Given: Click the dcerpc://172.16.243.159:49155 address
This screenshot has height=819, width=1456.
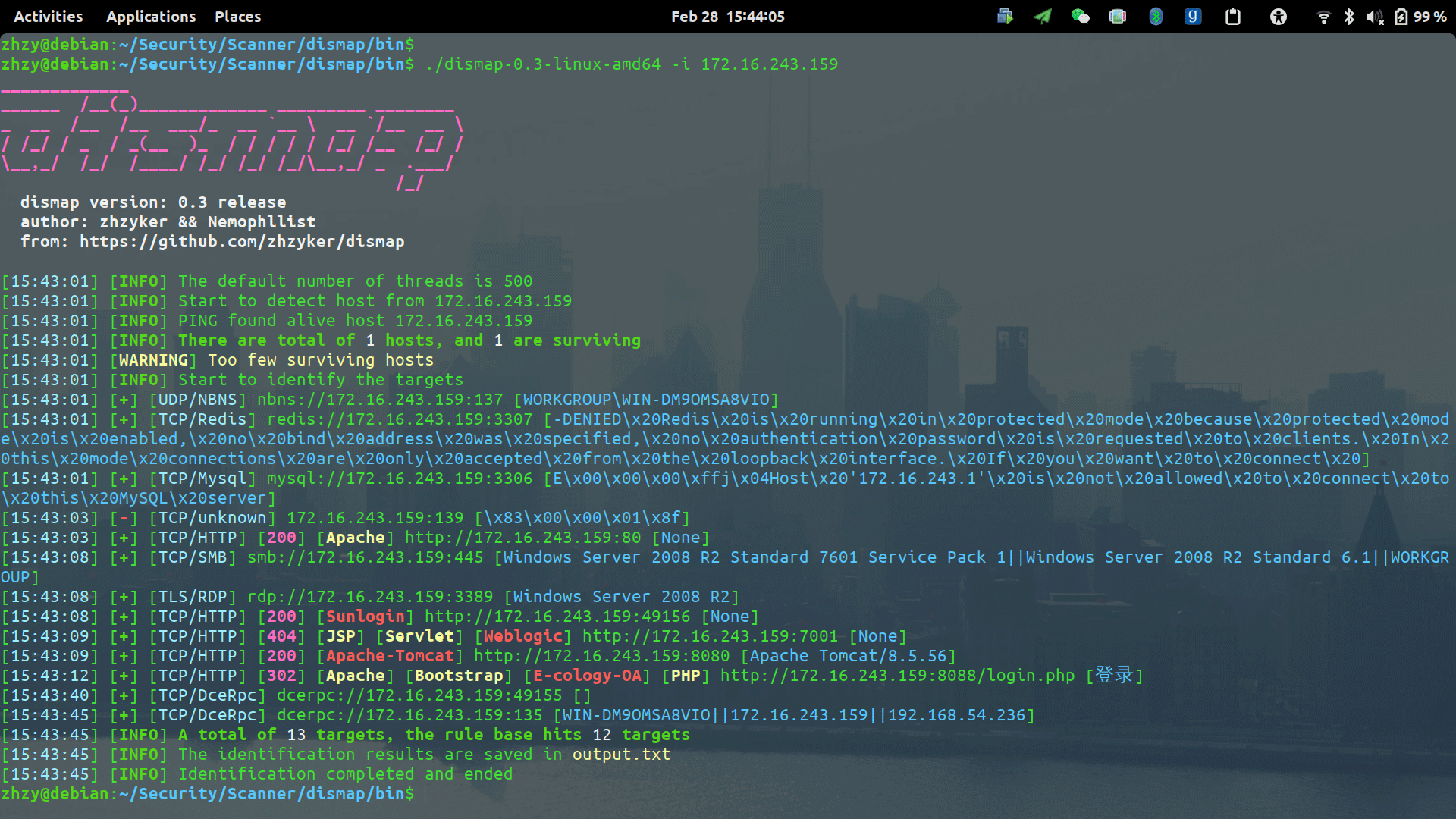Looking at the screenshot, I should point(420,695).
